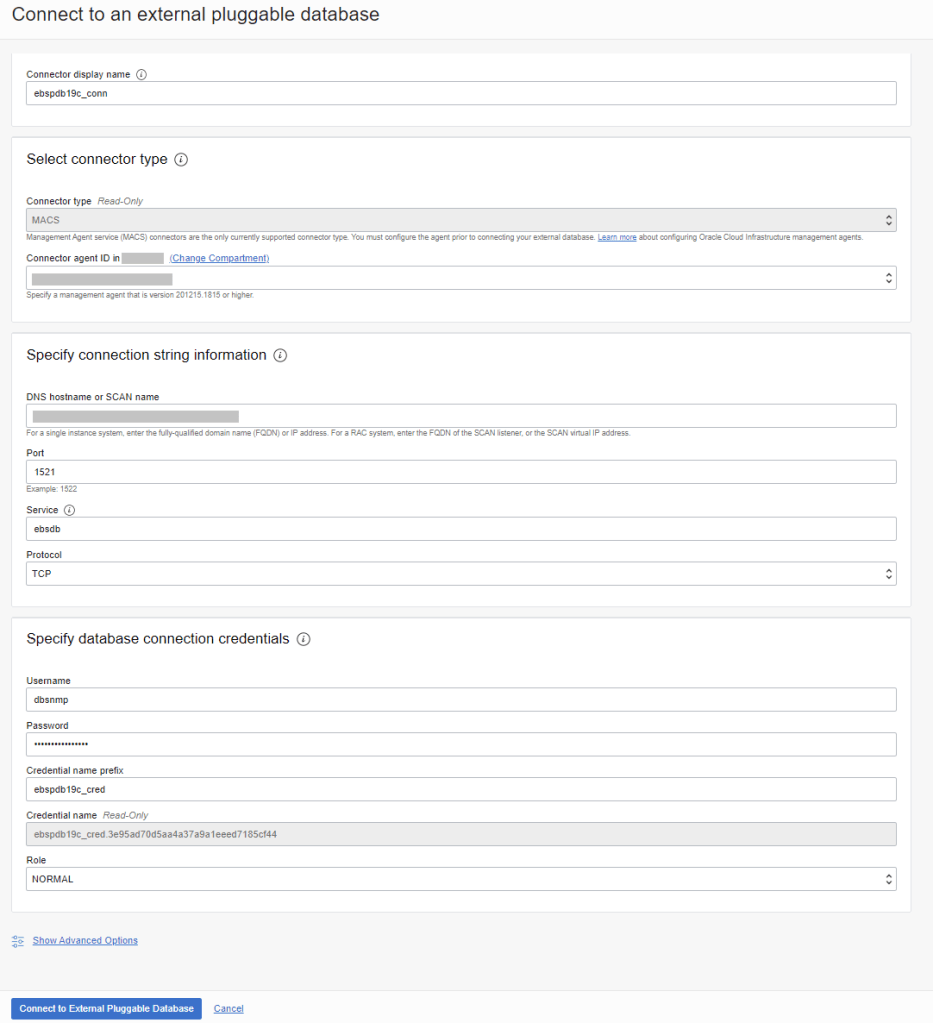Click info icon beside Select connector type

[x=181, y=160]
